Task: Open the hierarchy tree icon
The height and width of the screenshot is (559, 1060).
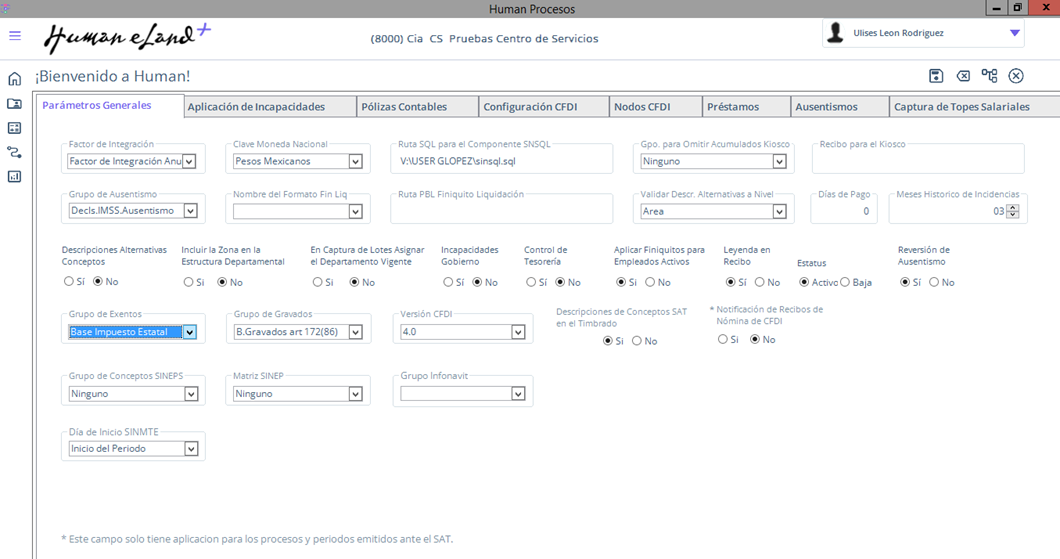Action: (989, 76)
